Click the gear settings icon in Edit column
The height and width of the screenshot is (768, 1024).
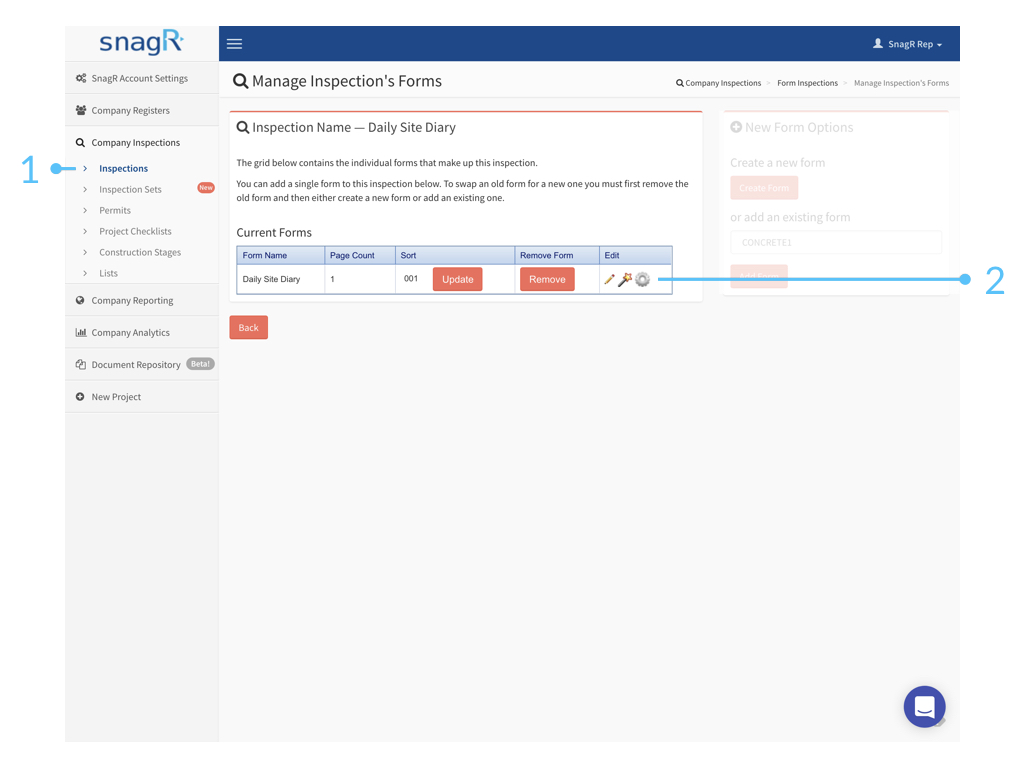pos(643,280)
